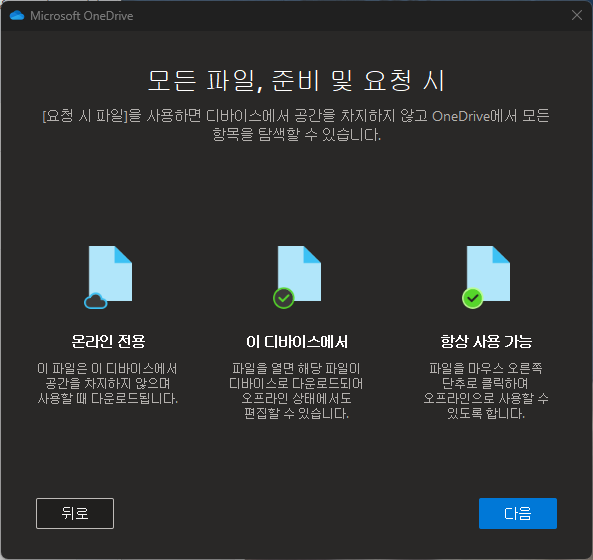Click description starting 파일을 열면 해당 파일이
Image resolution: width=593 pixels, height=560 pixels.
296,391
